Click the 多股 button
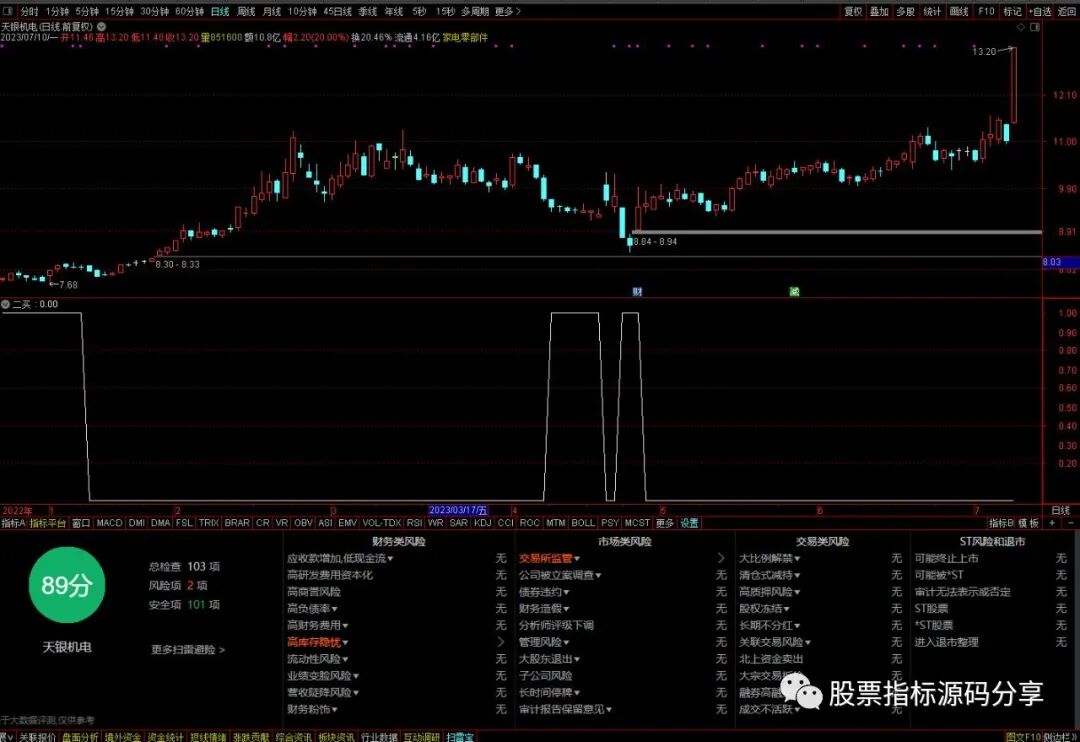 905,11
